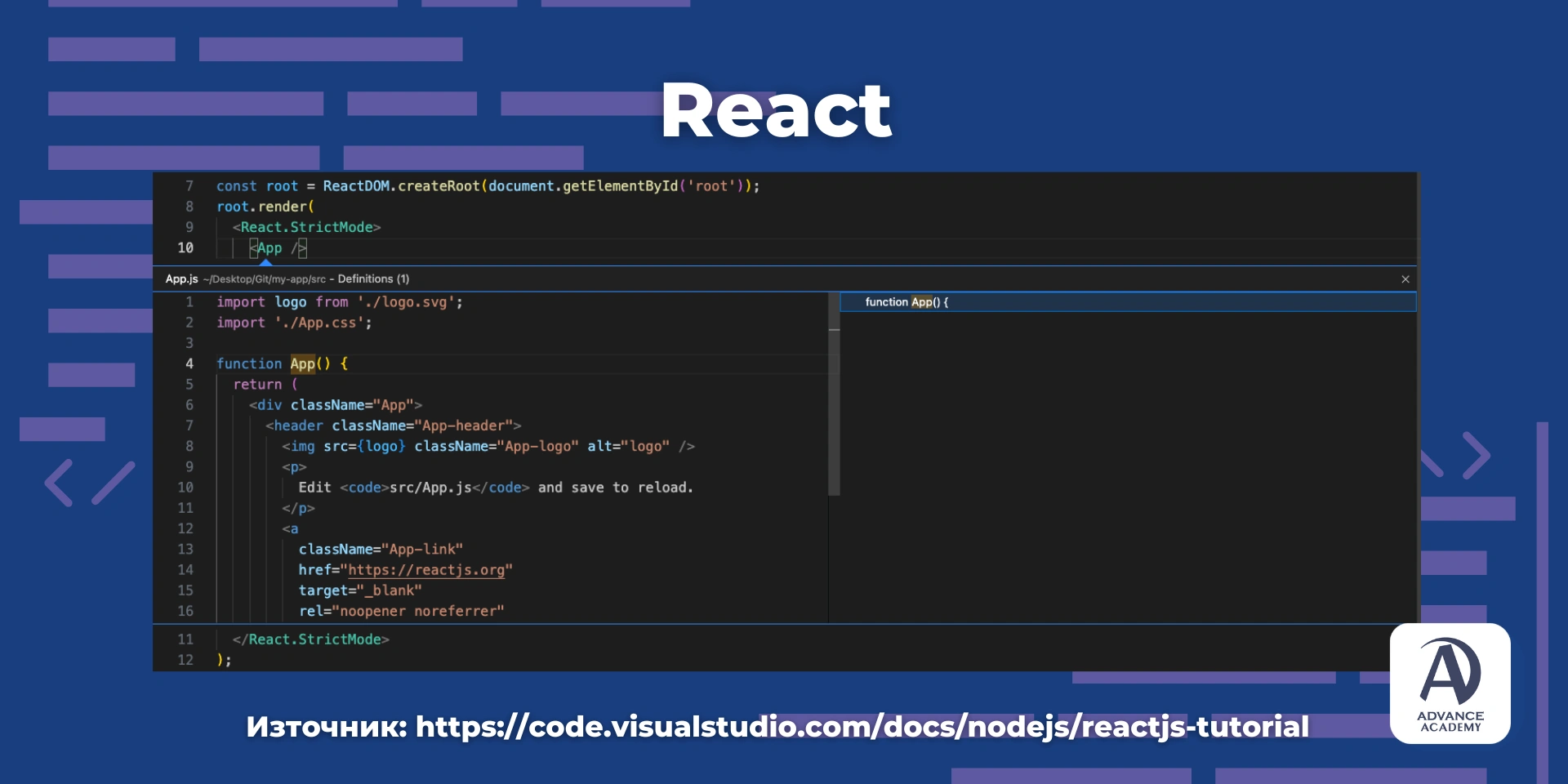
Task: Click the Advance Academy logo
Action: click(1450, 684)
